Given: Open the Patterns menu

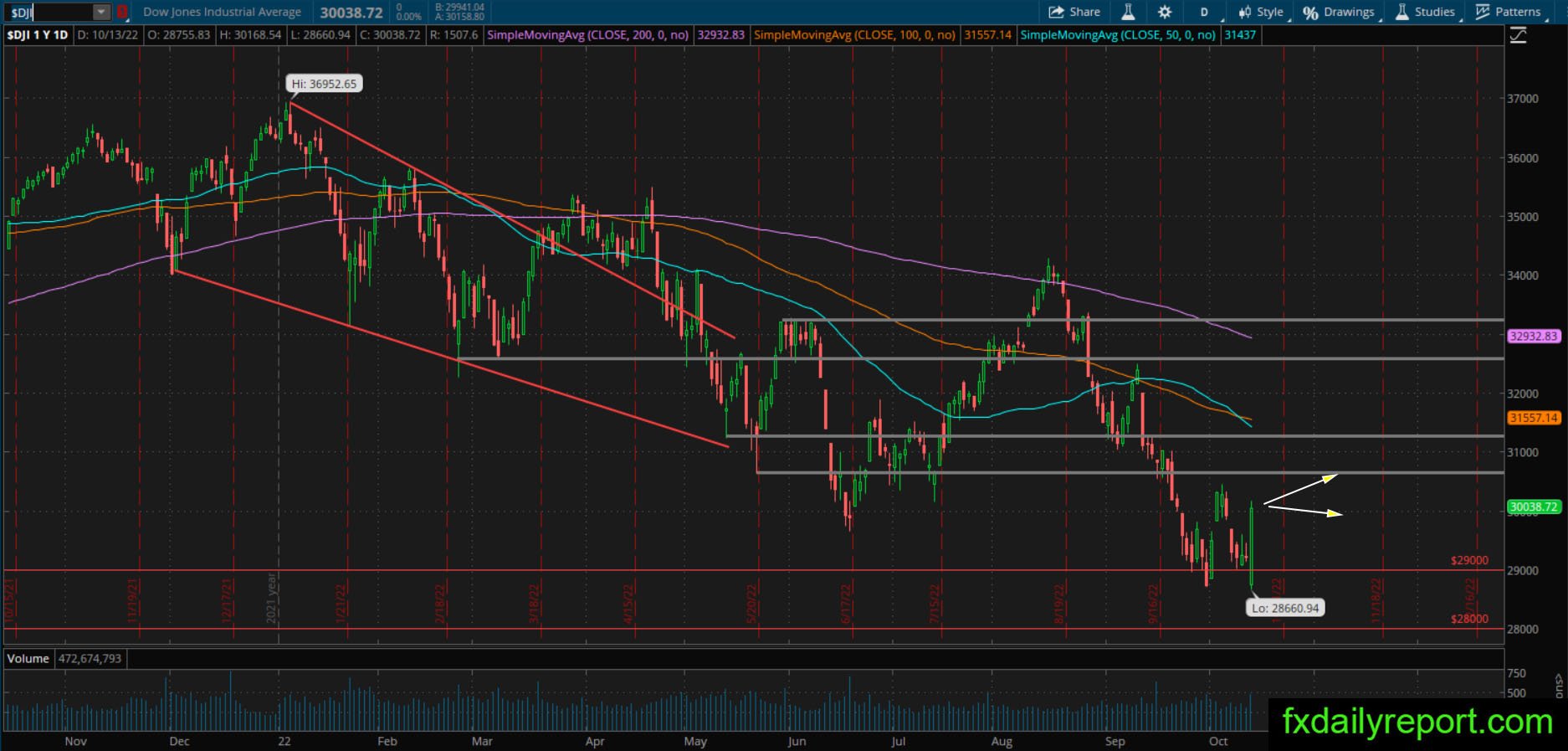Looking at the screenshot, I should click(x=1509, y=12).
